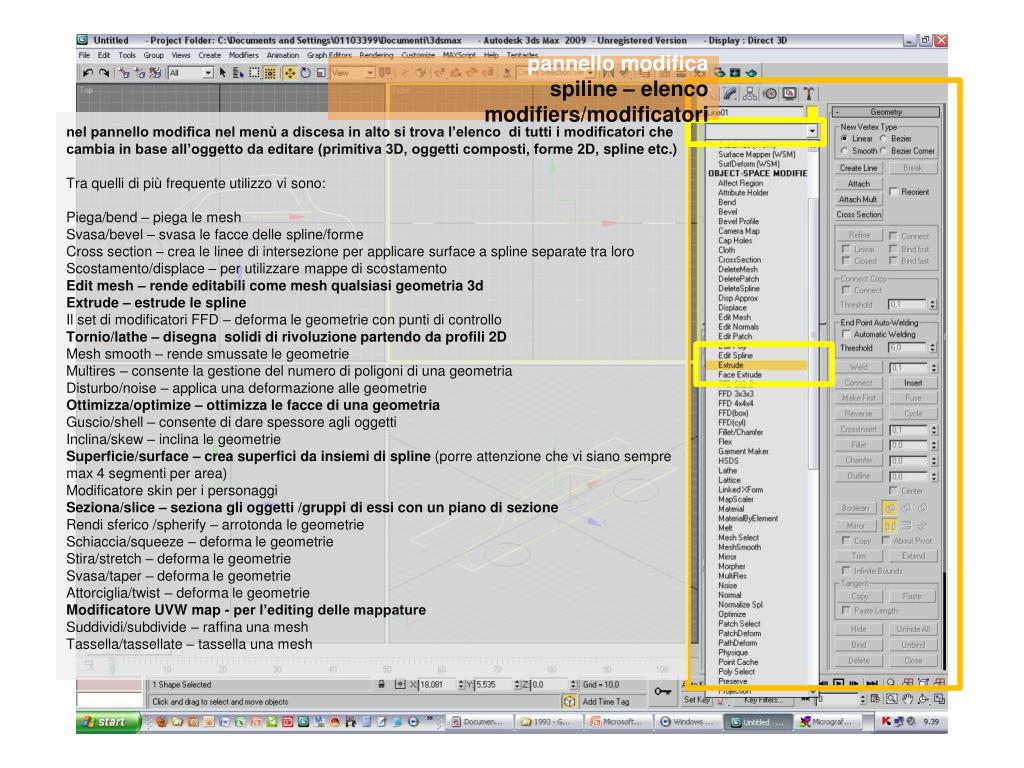Viewport: 1024px width, 768px height.
Task: Open the Modifier List dropdown arrow
Action: [x=812, y=131]
